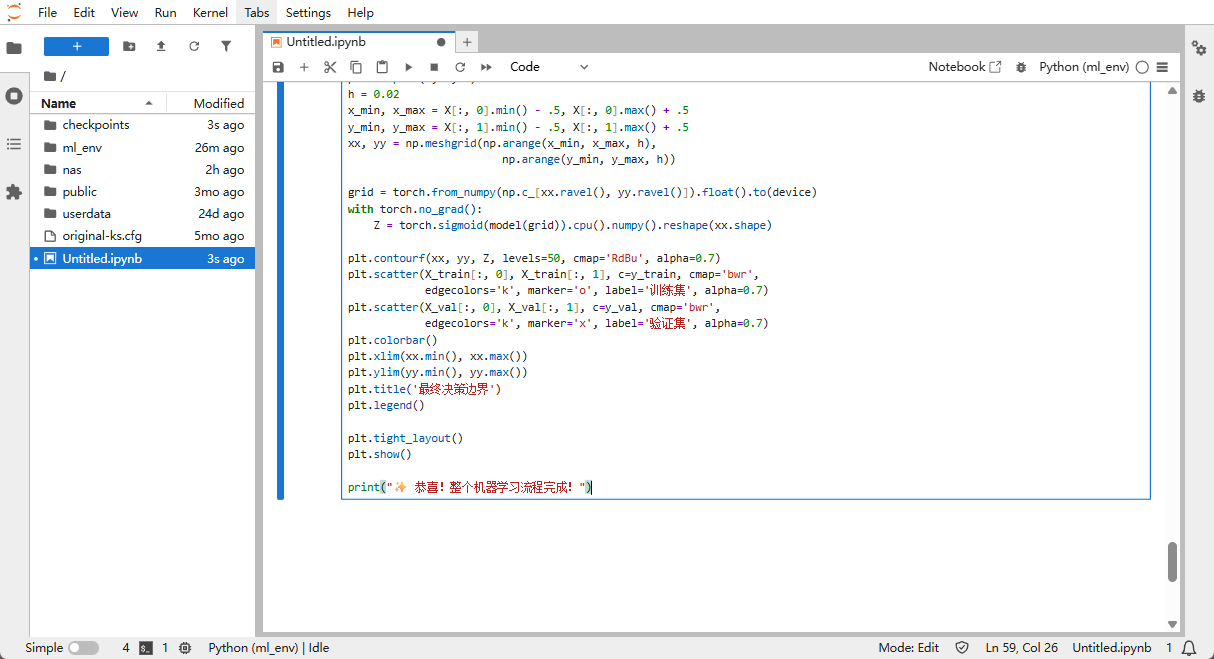Switch kernel Python (ml_env)
Viewport: 1214px width, 659px height.
tap(1084, 67)
